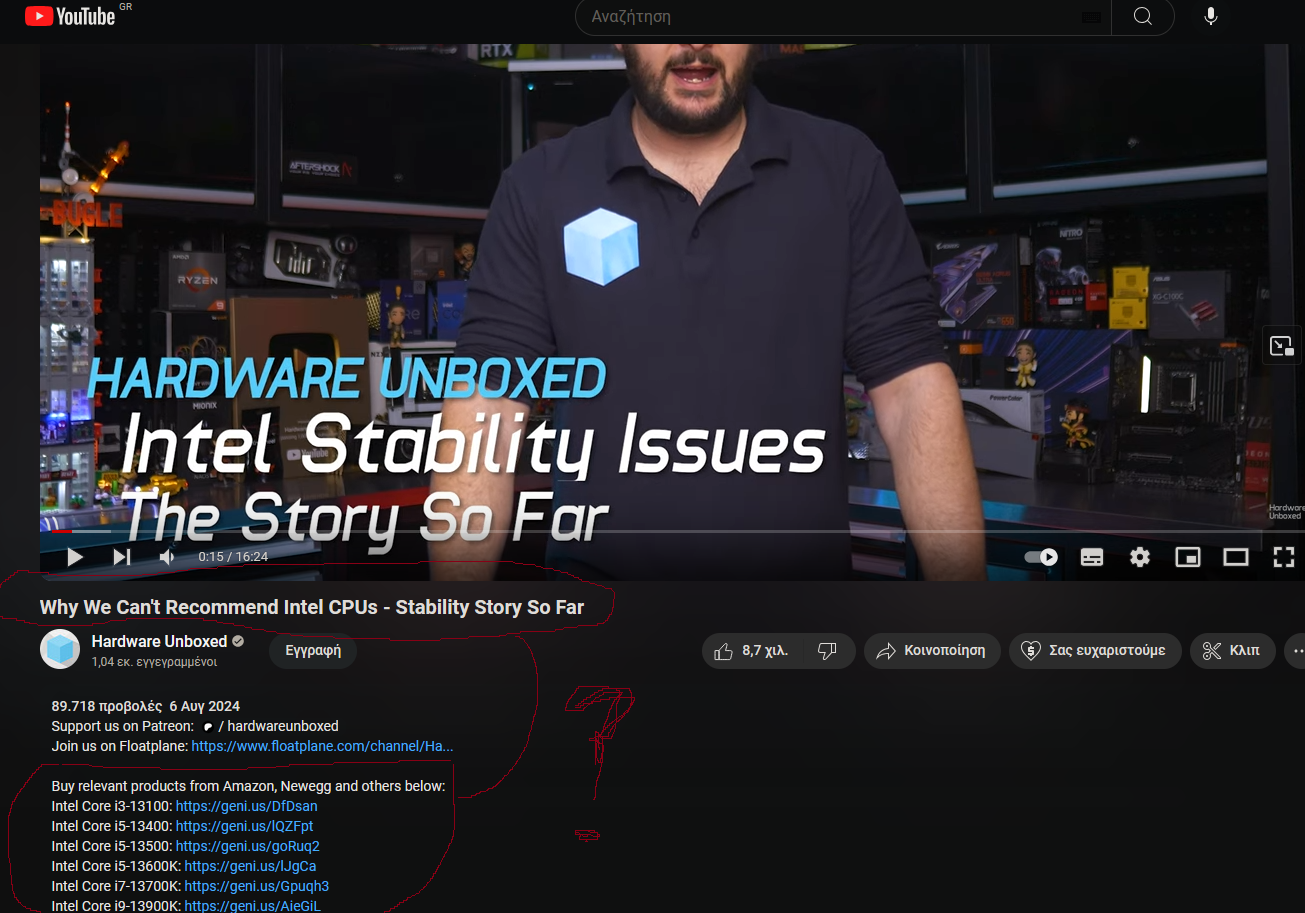This screenshot has height=913, width=1305.
Task: Open Intel Core i5-13500 geni.us link
Action: click(x=247, y=846)
